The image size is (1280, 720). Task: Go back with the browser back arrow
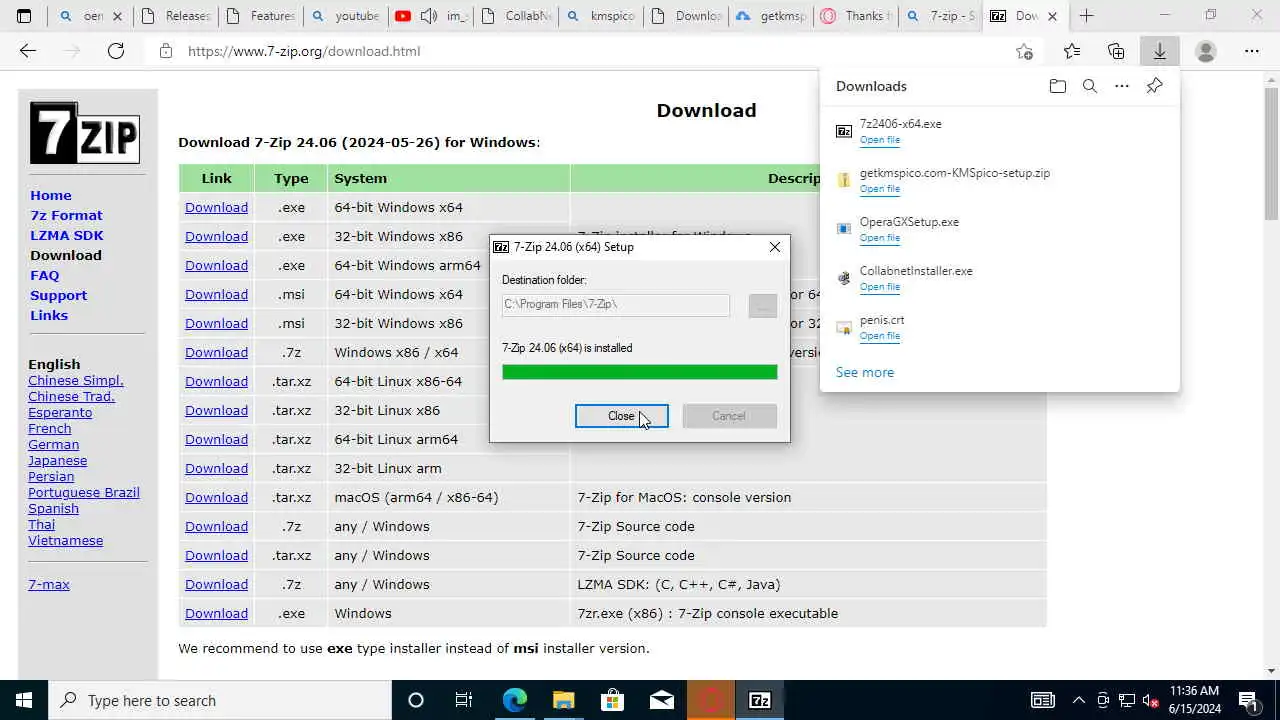[28, 51]
